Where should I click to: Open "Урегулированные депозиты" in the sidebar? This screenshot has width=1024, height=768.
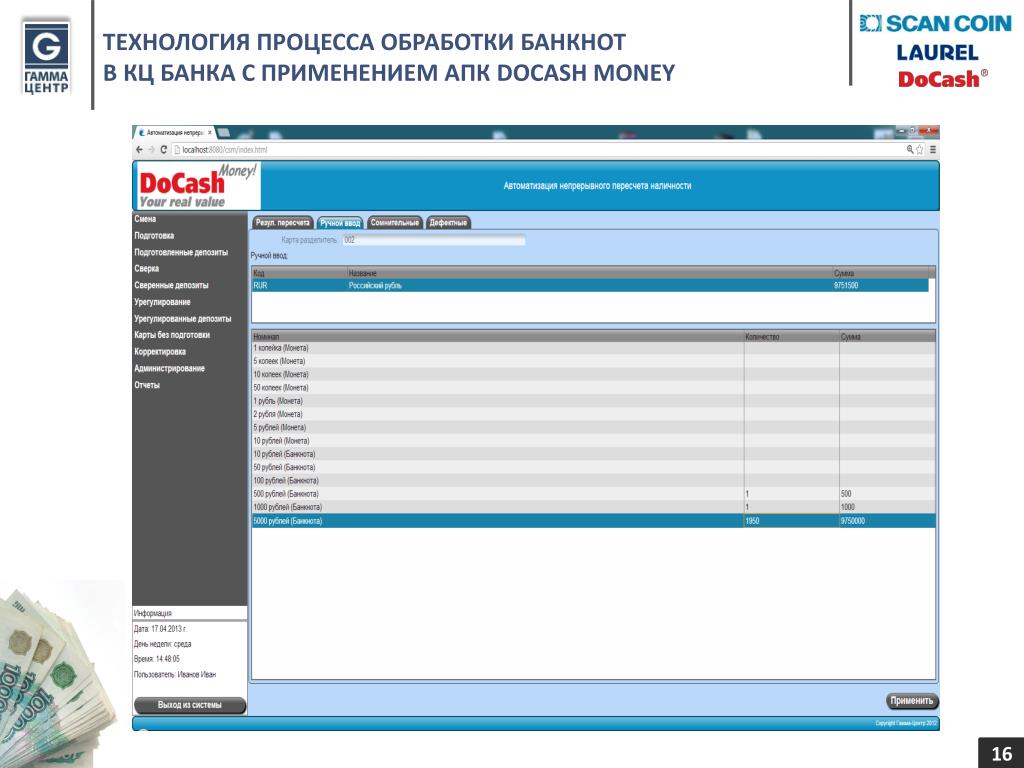pyautogui.click(x=182, y=319)
